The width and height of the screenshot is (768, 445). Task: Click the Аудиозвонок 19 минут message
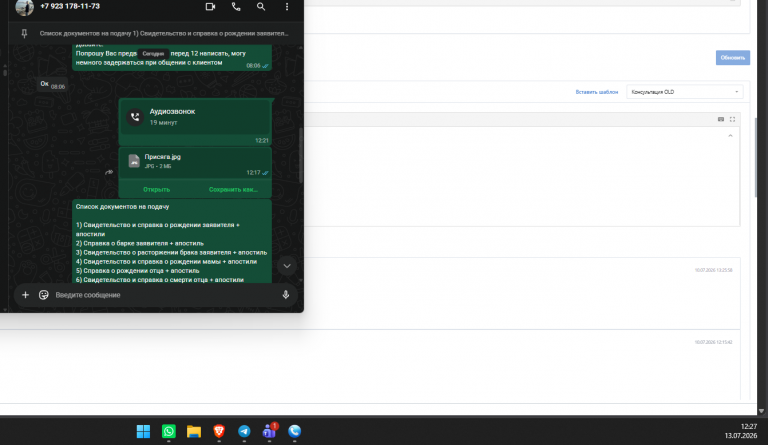point(196,121)
